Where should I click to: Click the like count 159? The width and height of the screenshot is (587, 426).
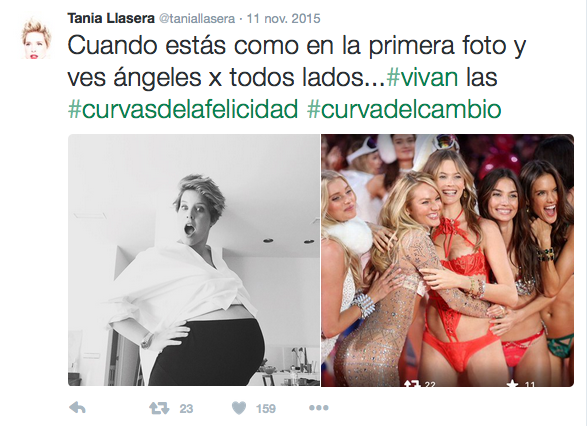coord(266,408)
